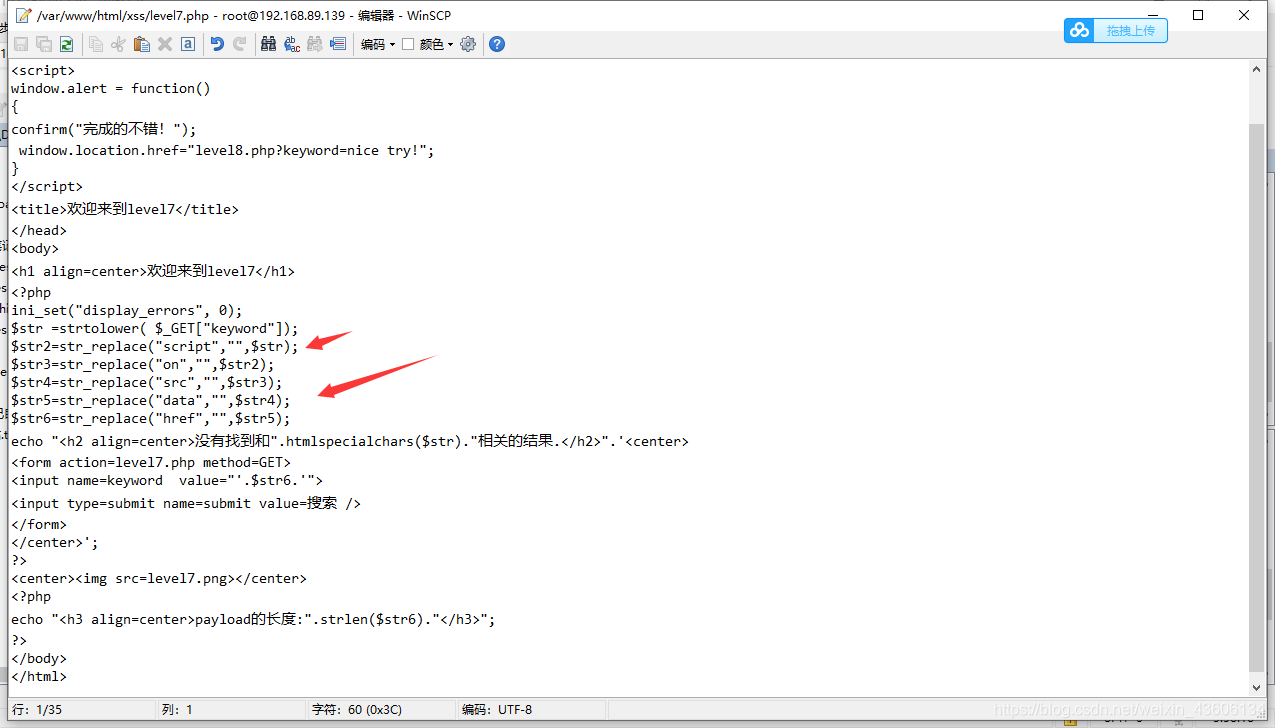Click the editor scrollbar down arrow
The height and width of the screenshot is (728, 1275).
tap(1257, 686)
